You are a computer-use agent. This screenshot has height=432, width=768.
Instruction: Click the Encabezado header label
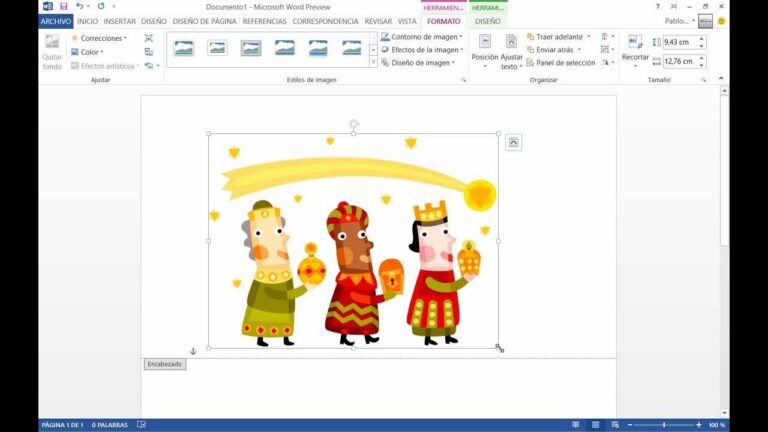[x=164, y=364]
